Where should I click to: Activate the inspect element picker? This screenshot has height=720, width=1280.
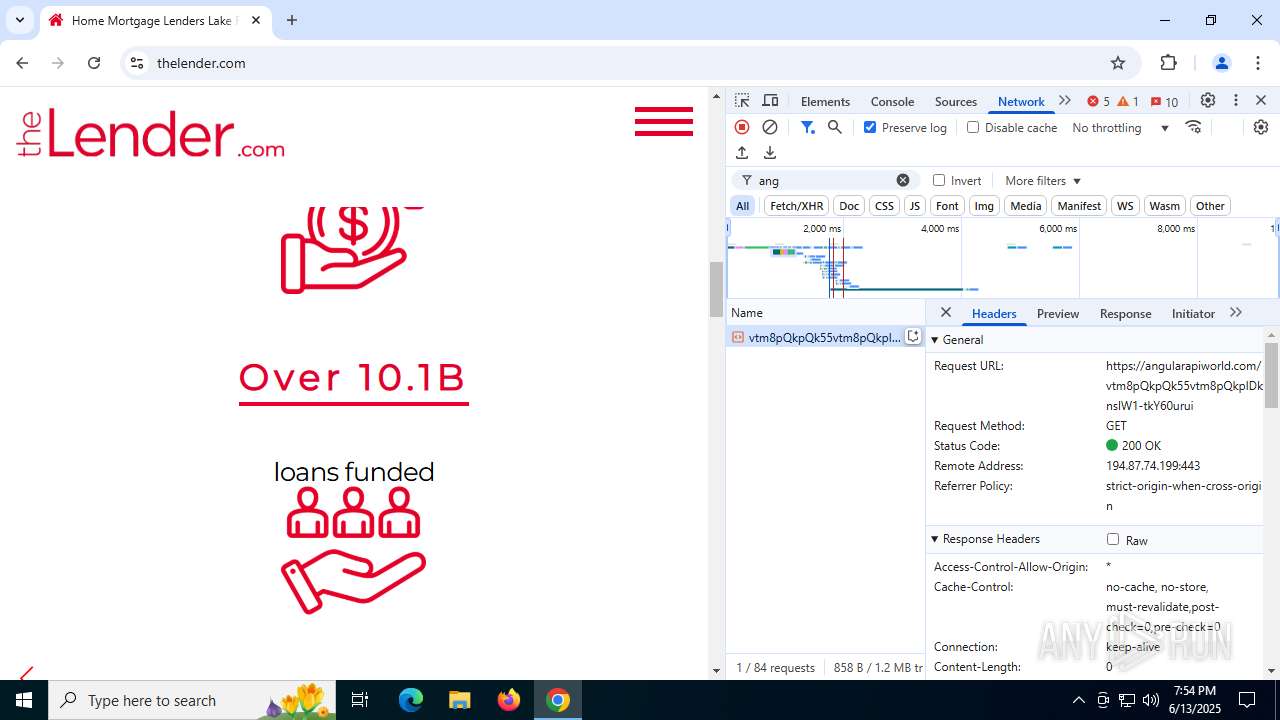click(x=742, y=101)
